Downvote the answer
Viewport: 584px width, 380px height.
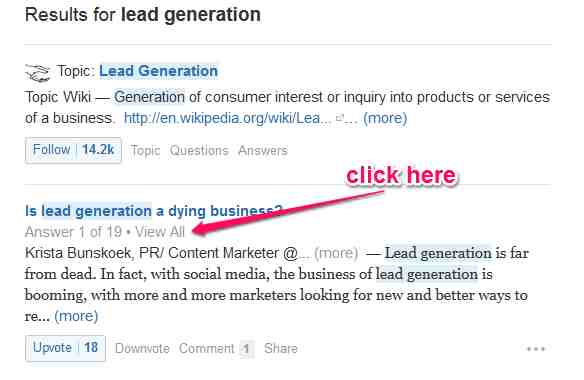[142, 348]
